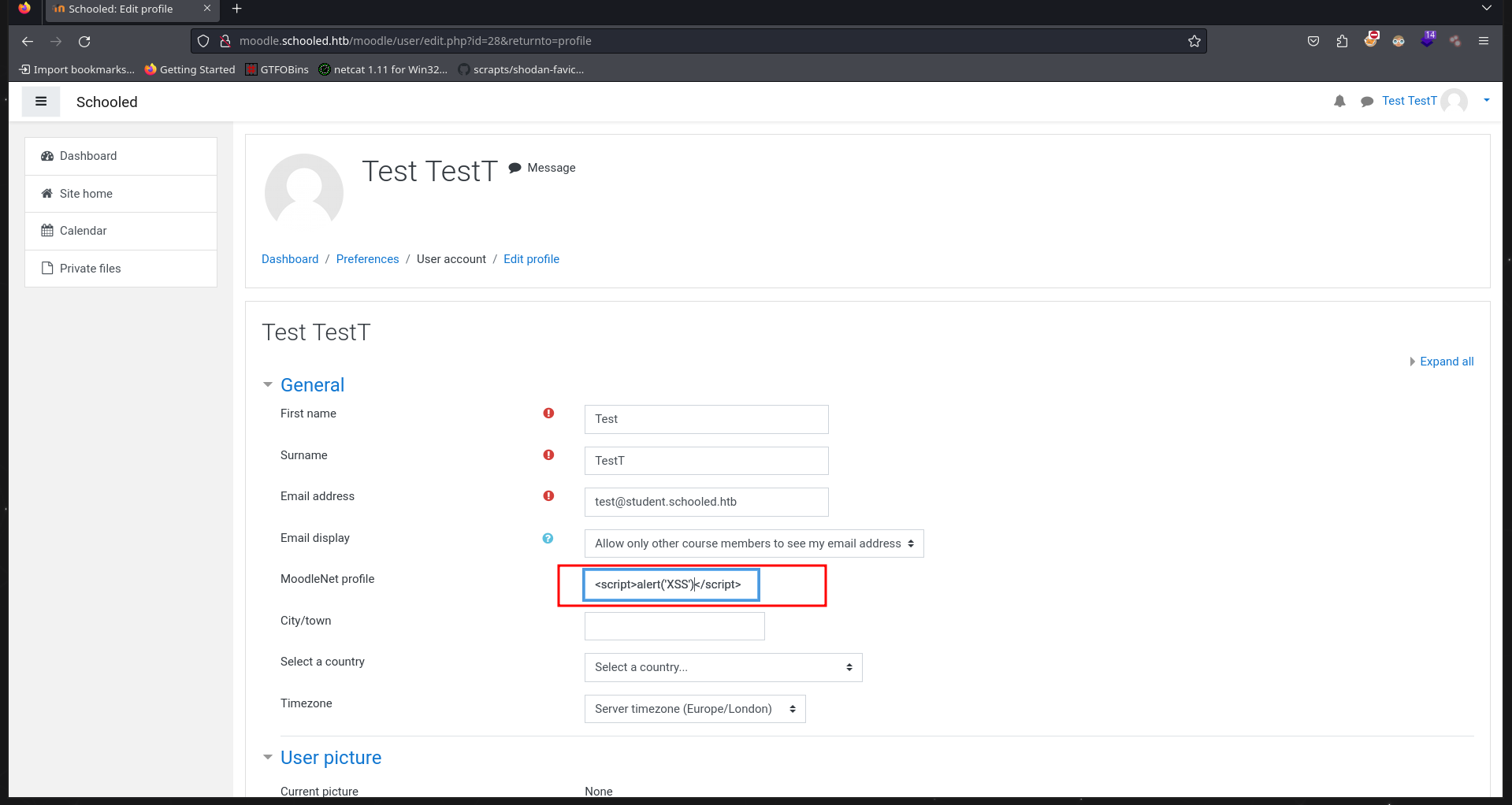Reload the page with the refresh icon

coord(84,41)
